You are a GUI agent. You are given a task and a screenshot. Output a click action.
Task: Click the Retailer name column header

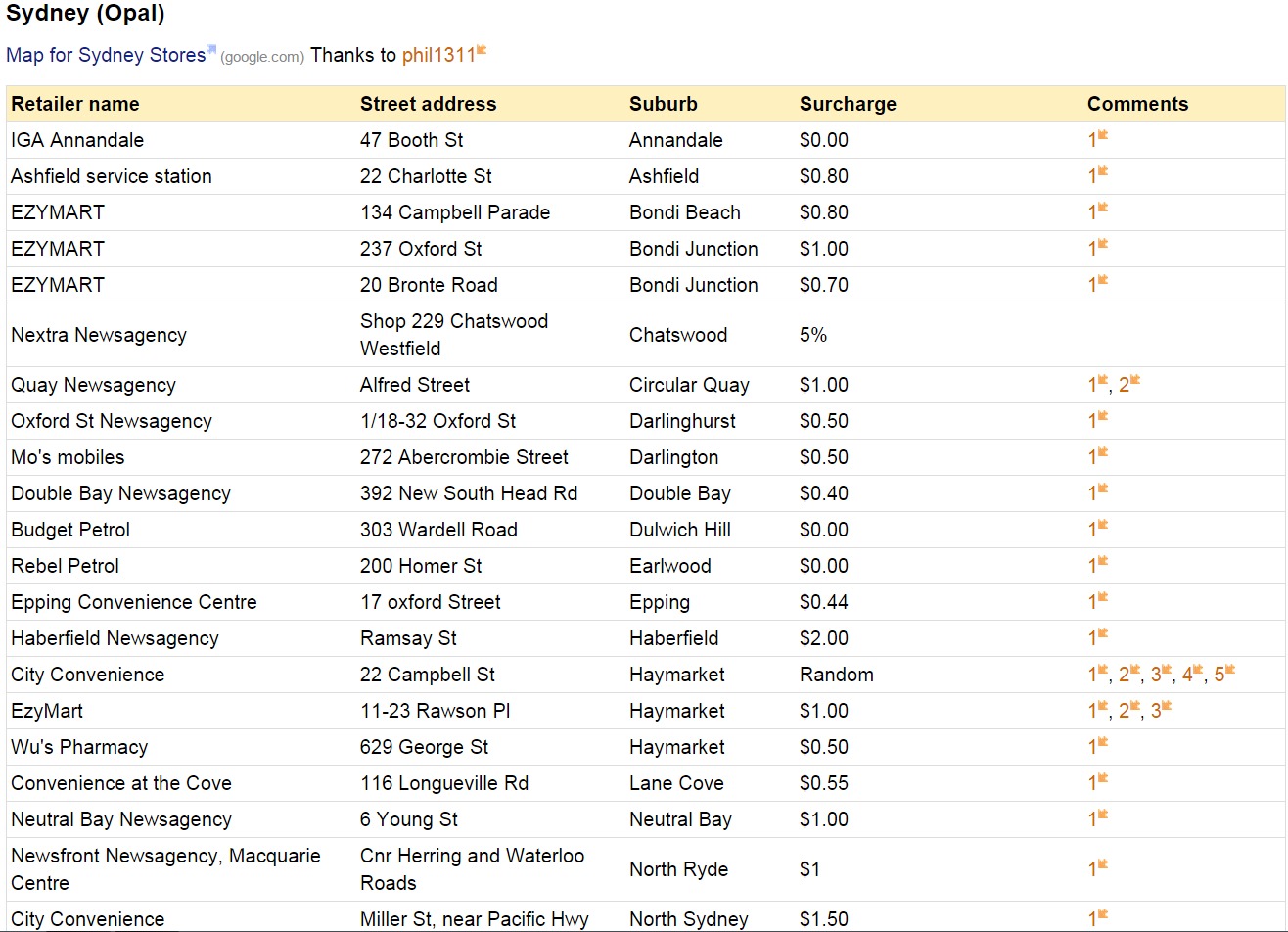pyautogui.click(x=75, y=104)
